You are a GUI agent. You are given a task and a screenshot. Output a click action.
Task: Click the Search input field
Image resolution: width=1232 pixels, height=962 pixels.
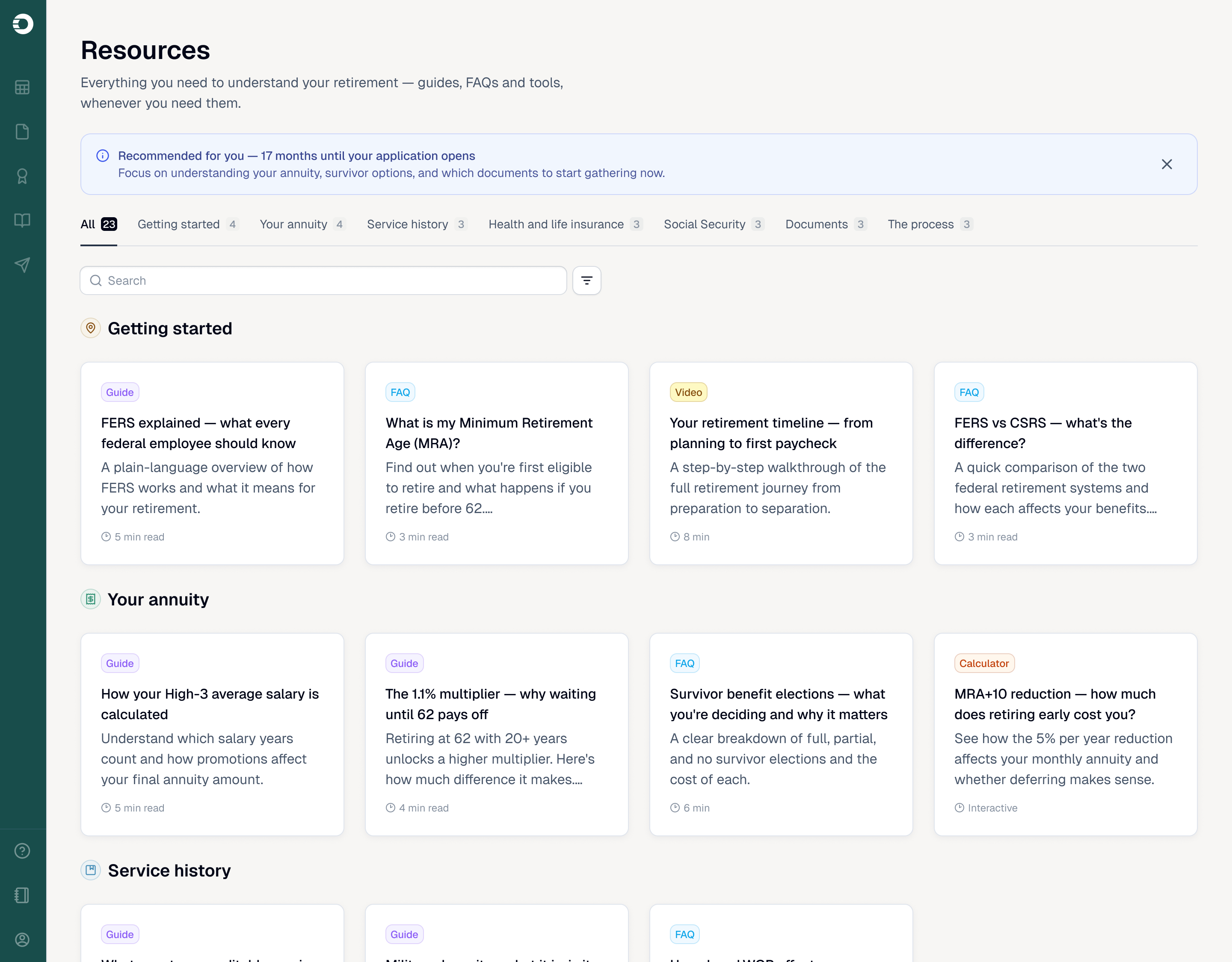point(323,280)
